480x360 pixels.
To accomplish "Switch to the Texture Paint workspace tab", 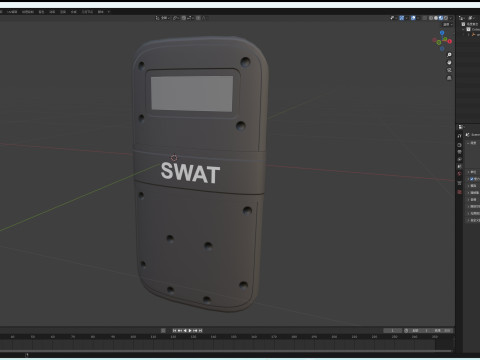I will tap(28, 12).
